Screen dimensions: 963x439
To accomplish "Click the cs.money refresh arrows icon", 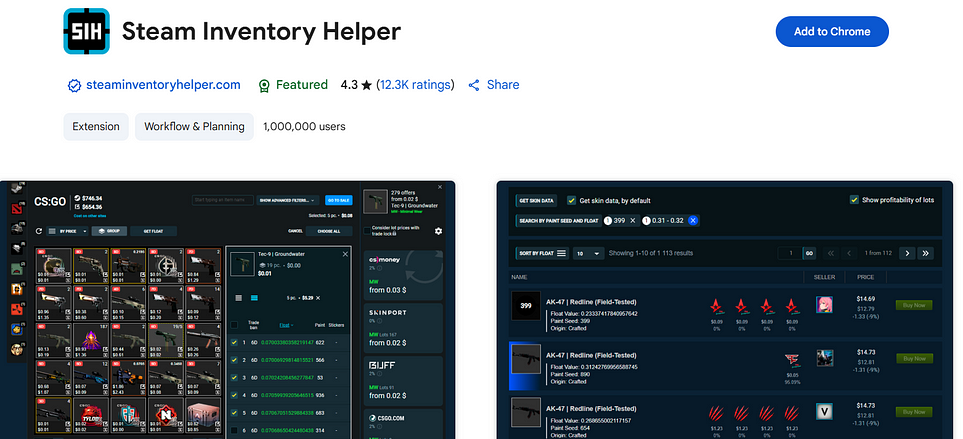I will [x=422, y=266].
